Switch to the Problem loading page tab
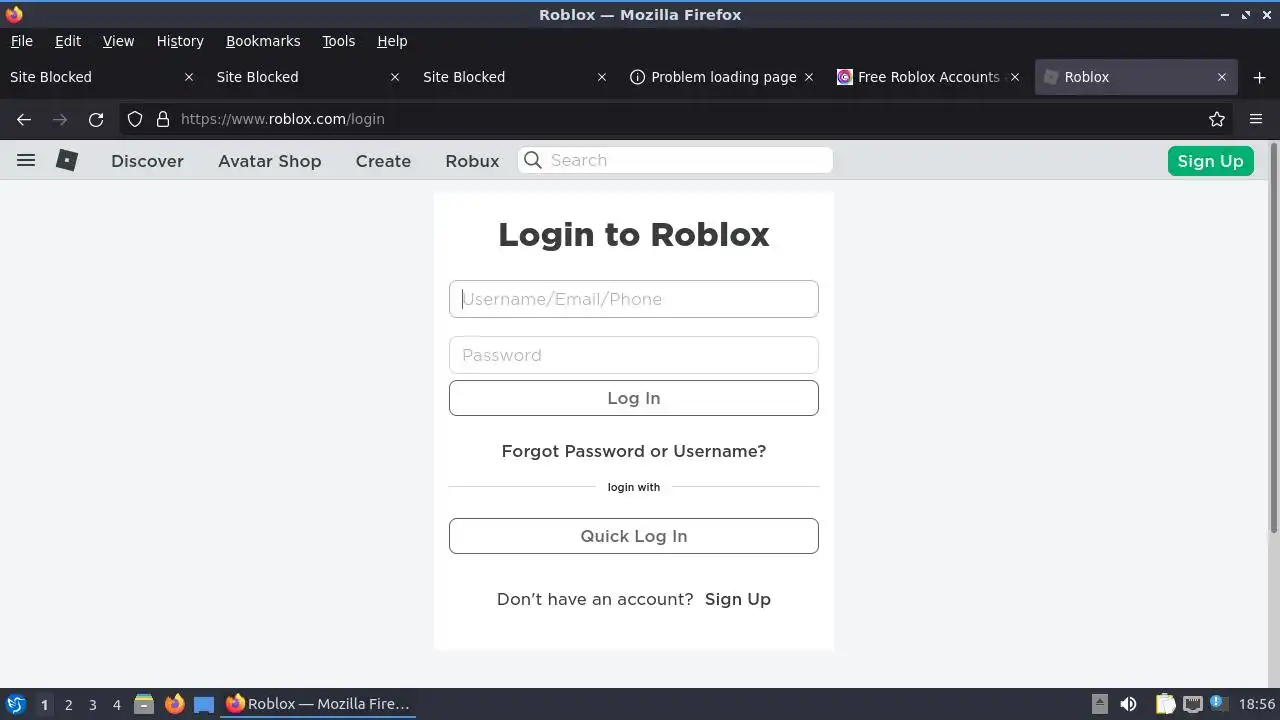This screenshot has height=720, width=1280. click(x=722, y=77)
